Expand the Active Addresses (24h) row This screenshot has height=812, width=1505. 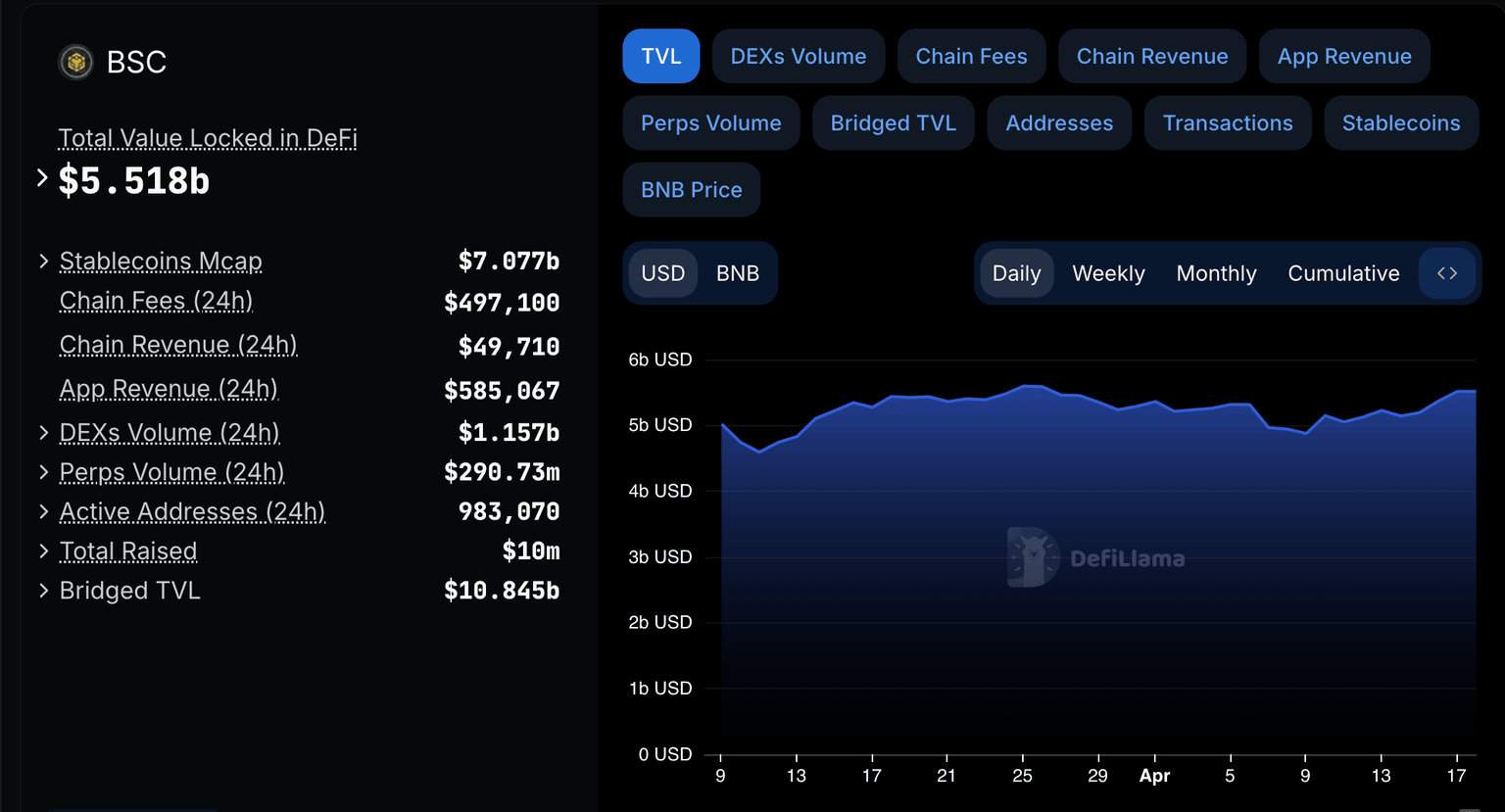pos(43,511)
